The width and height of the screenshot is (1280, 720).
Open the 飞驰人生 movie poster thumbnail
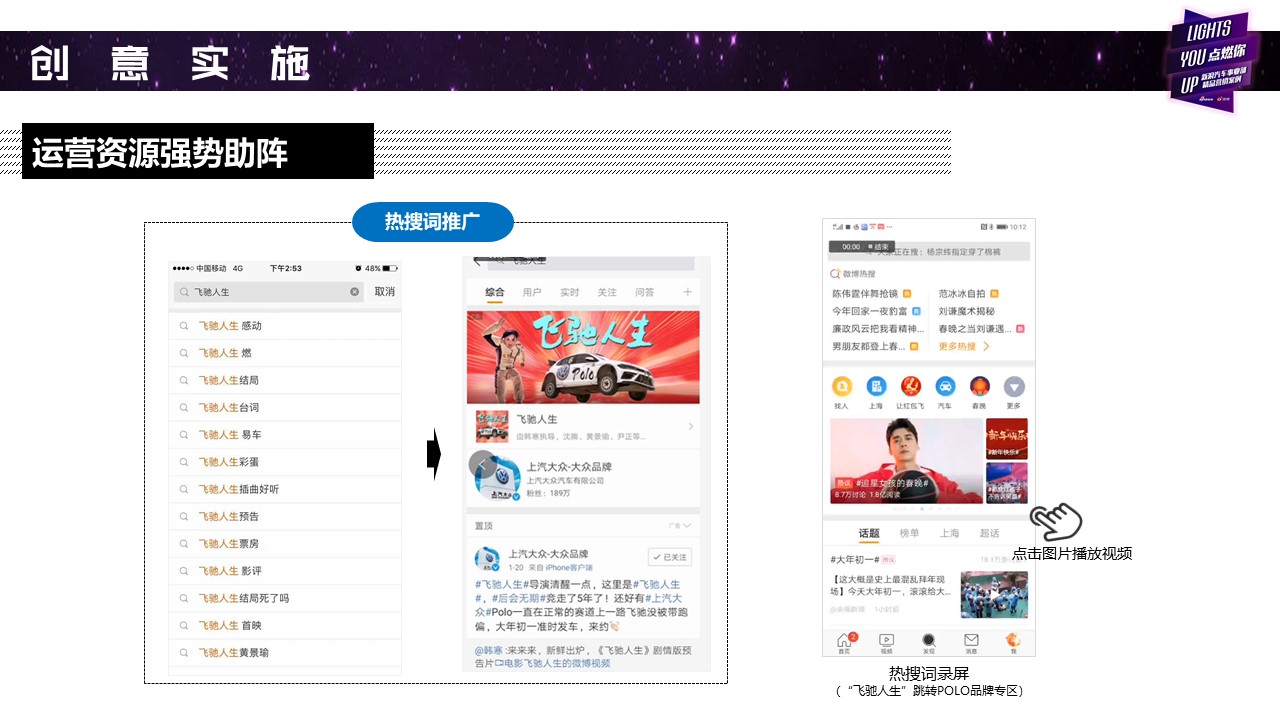[491, 426]
